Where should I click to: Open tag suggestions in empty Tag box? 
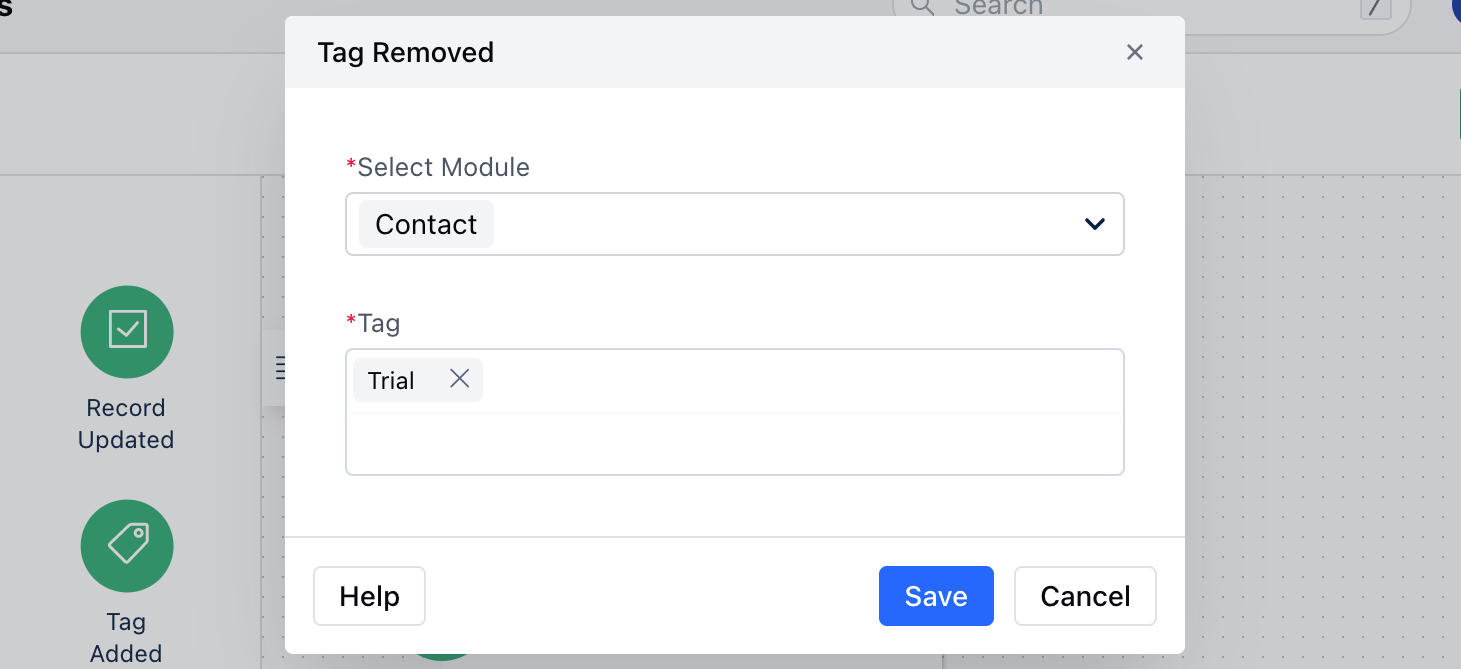pyautogui.click(x=735, y=441)
